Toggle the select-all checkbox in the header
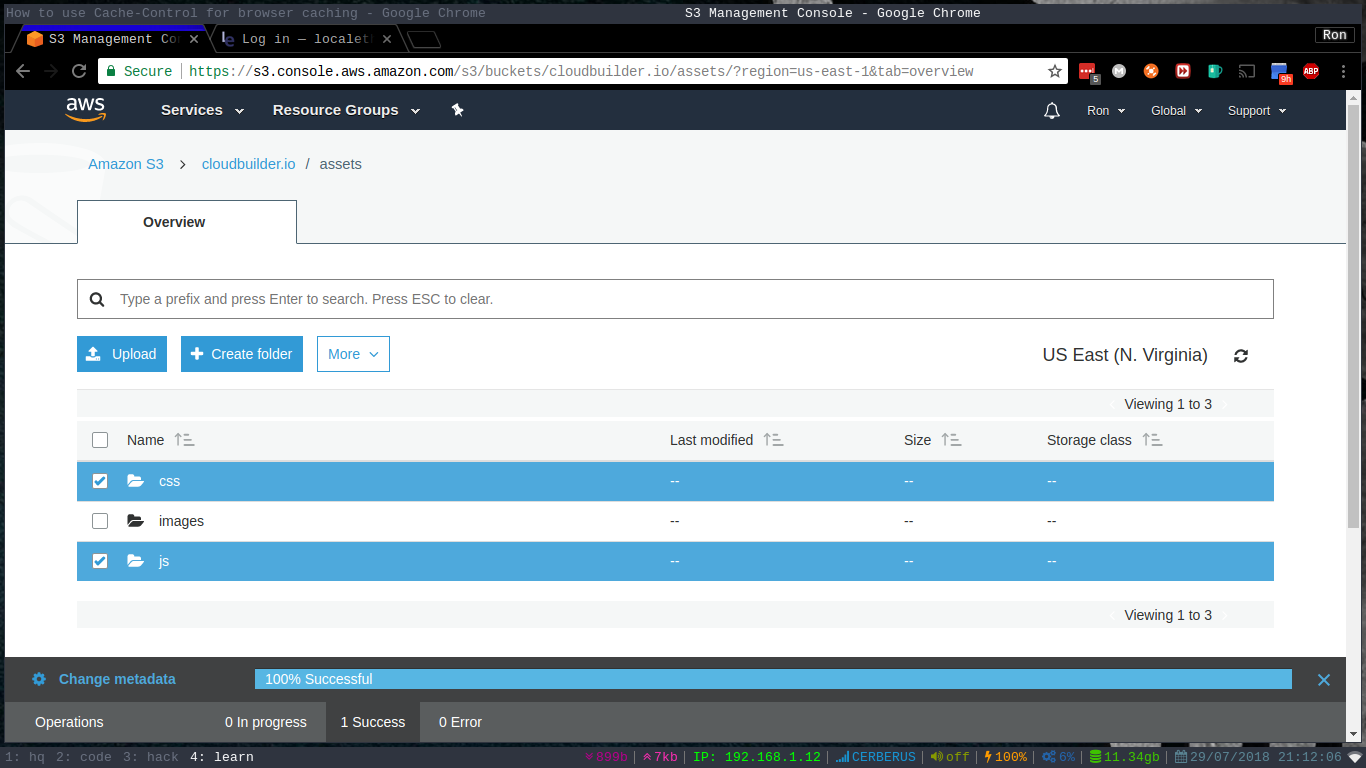Image resolution: width=1366 pixels, height=768 pixels. tap(100, 440)
